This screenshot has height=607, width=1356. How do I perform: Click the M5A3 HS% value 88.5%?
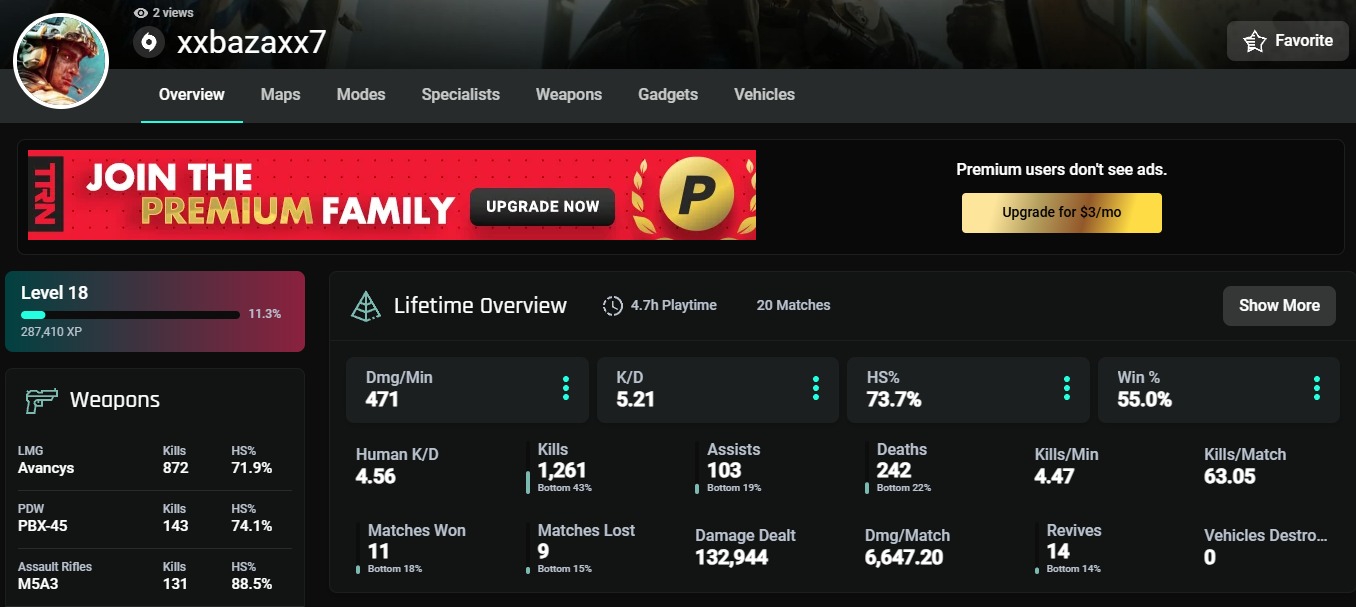click(251, 584)
